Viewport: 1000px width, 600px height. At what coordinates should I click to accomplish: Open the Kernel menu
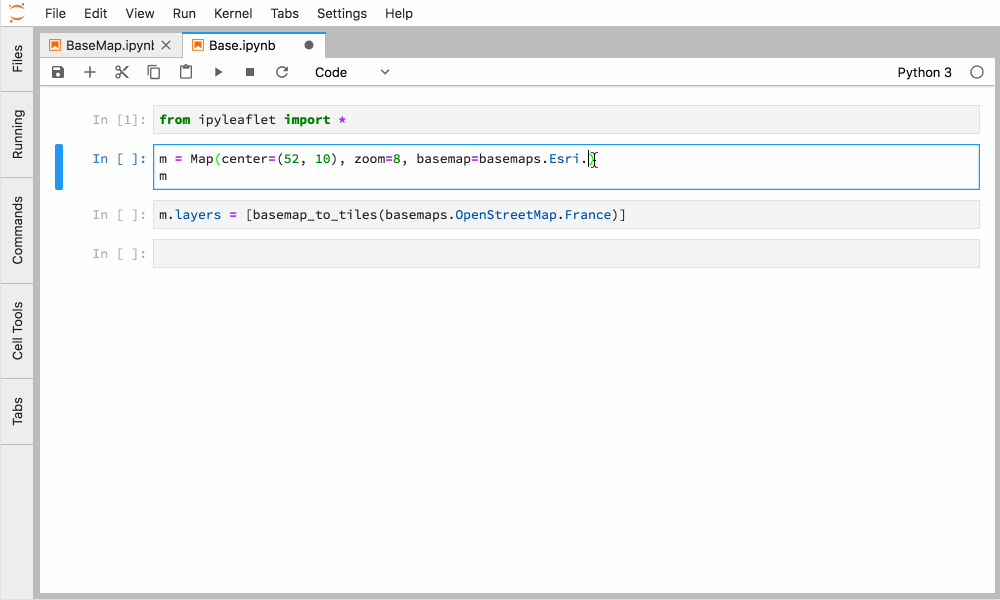233,13
